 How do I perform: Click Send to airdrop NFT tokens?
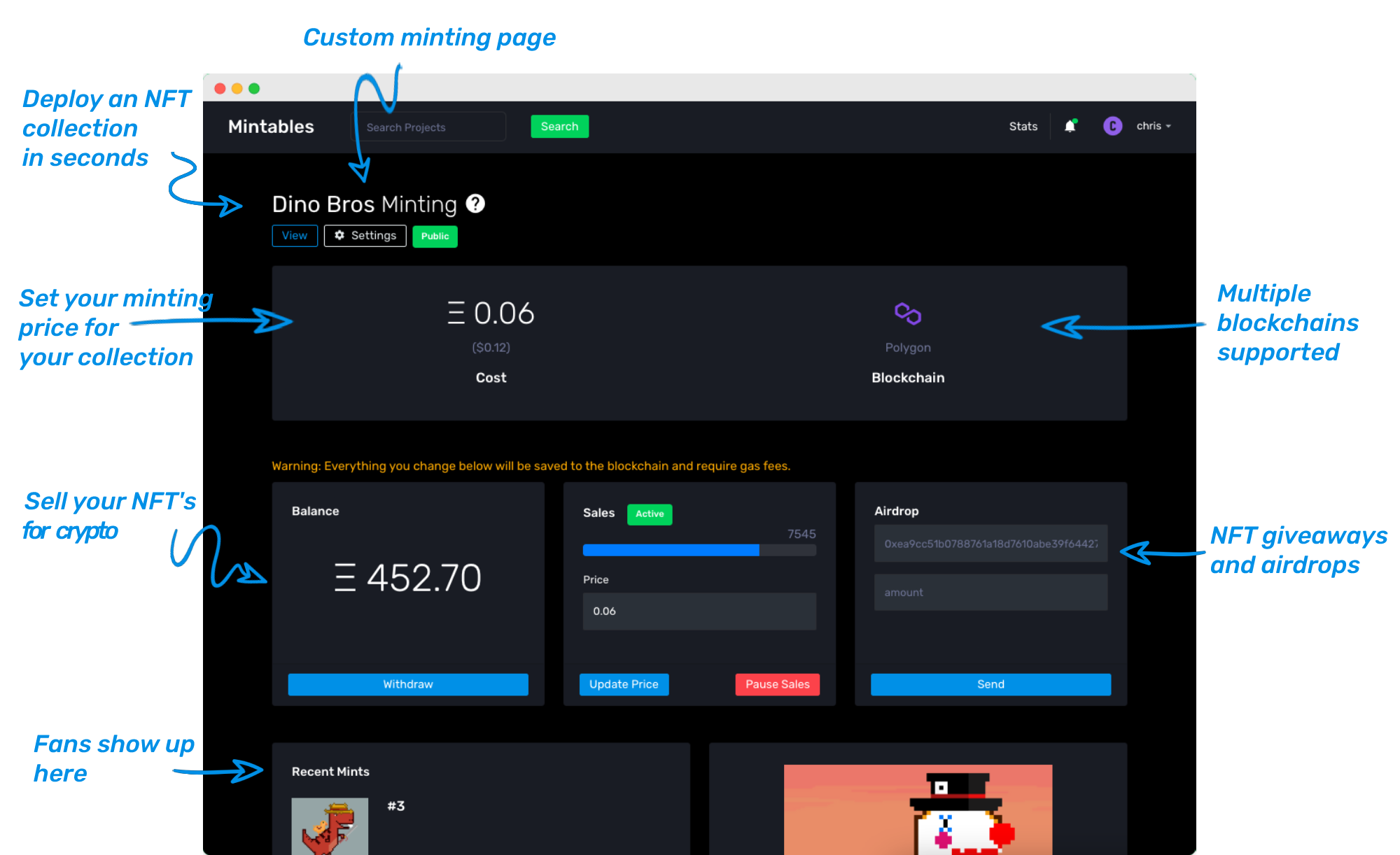pos(989,683)
